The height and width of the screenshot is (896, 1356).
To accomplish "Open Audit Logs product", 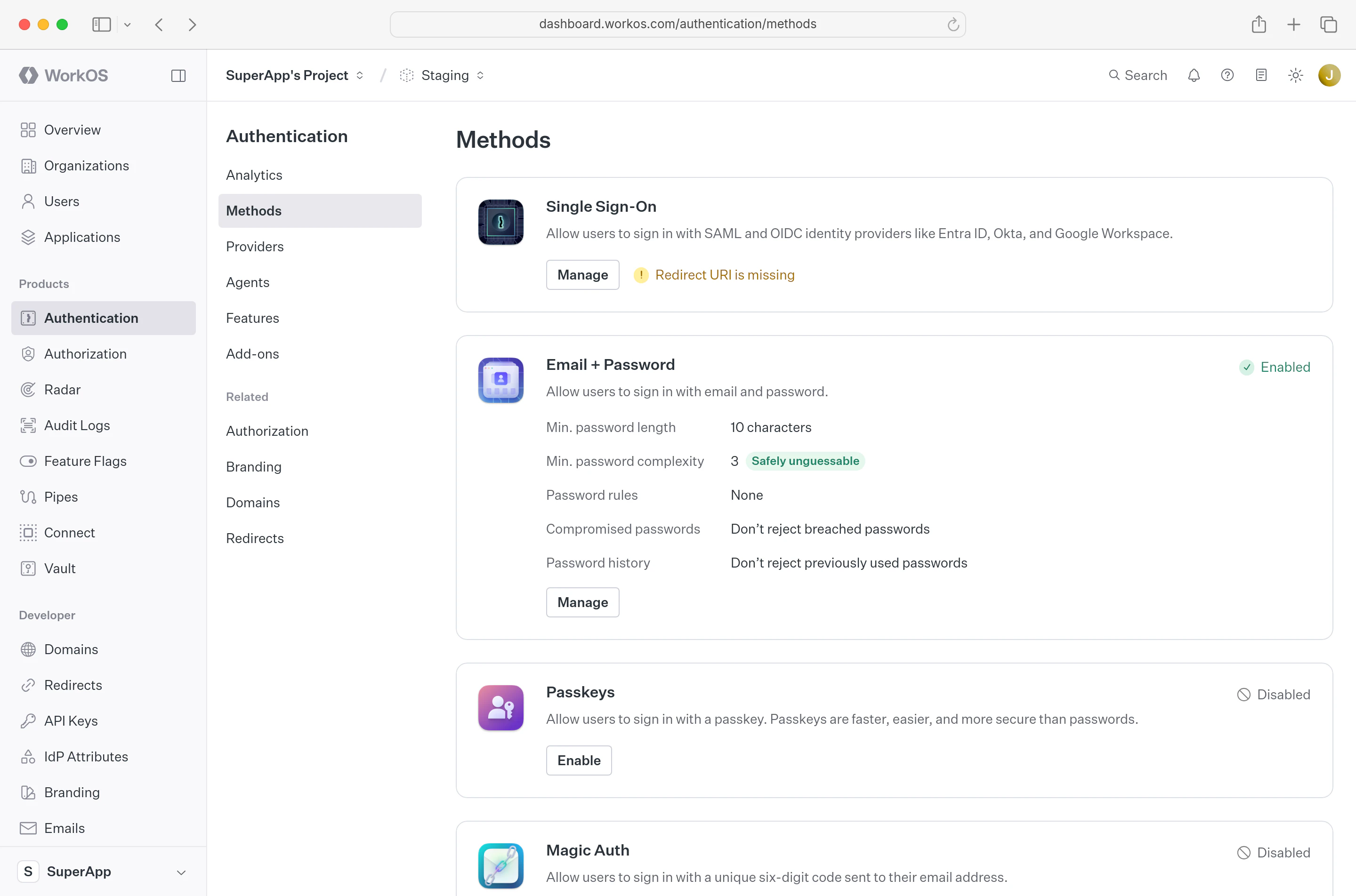I will point(104,426).
